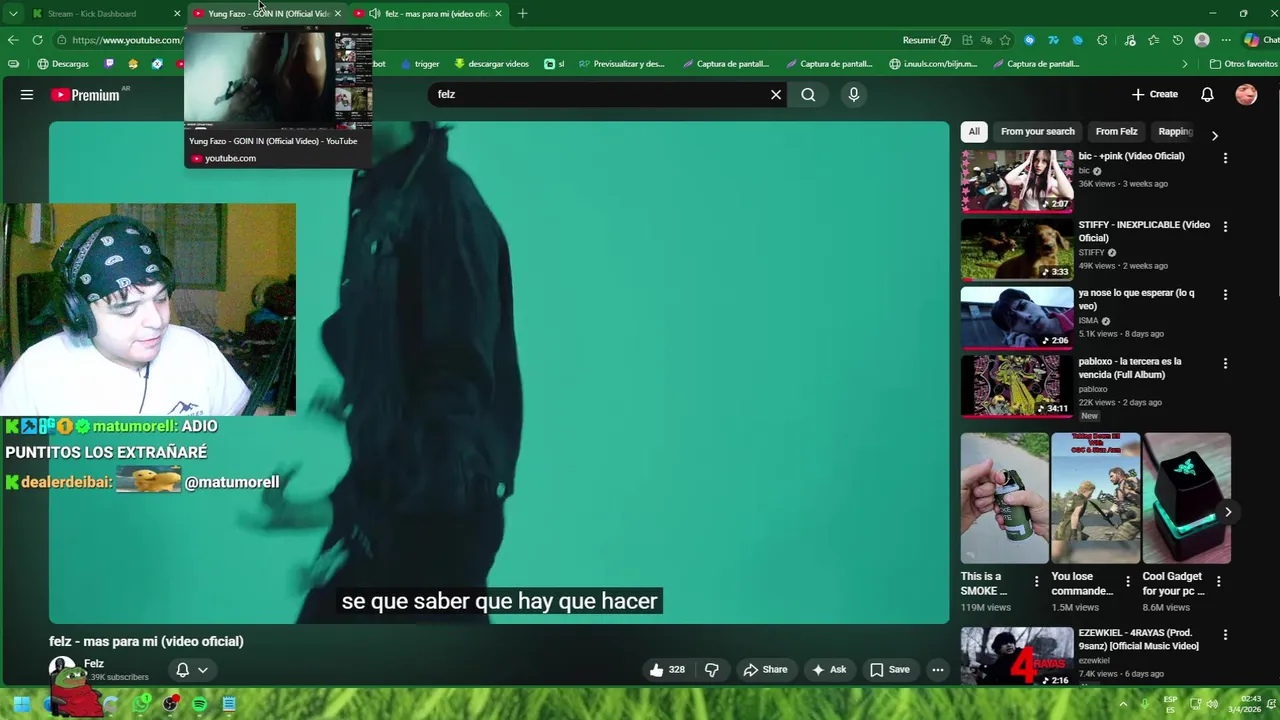
Task: Play the Cool Gadget for your pc short
Action: click(x=1187, y=498)
